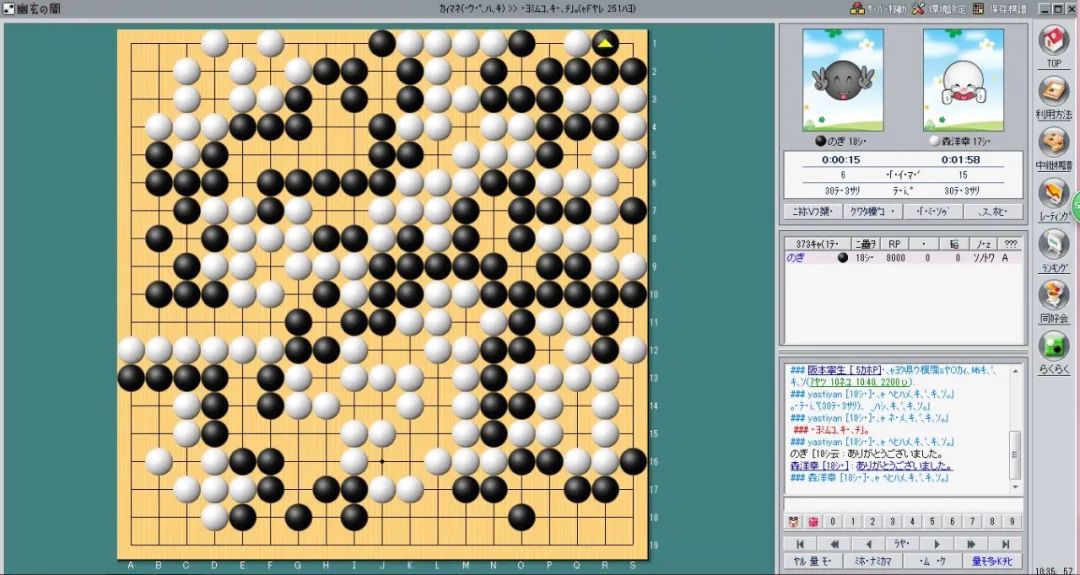Image resolution: width=1080 pixels, height=575 pixels.
Task: Click the black player のぎ avatar
Action: point(843,81)
